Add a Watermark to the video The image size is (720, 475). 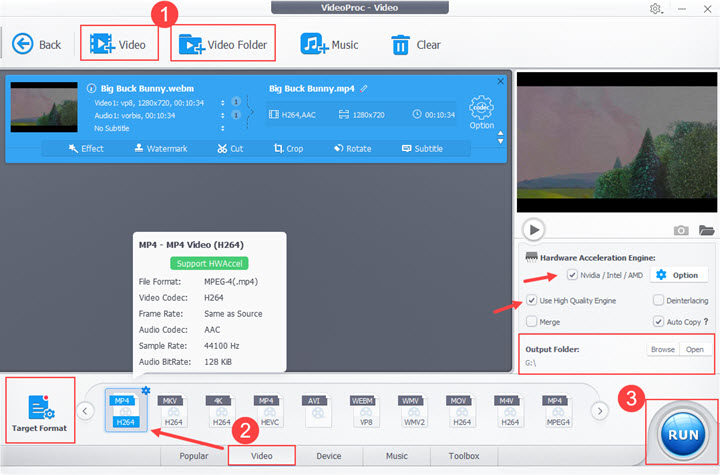[161, 148]
